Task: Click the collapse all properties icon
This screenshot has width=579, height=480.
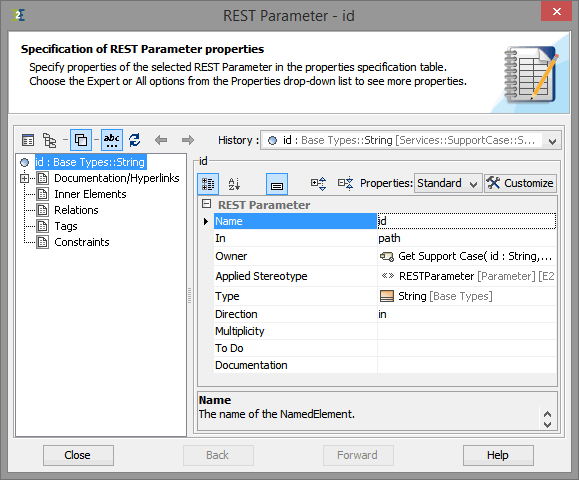Action: [346, 184]
